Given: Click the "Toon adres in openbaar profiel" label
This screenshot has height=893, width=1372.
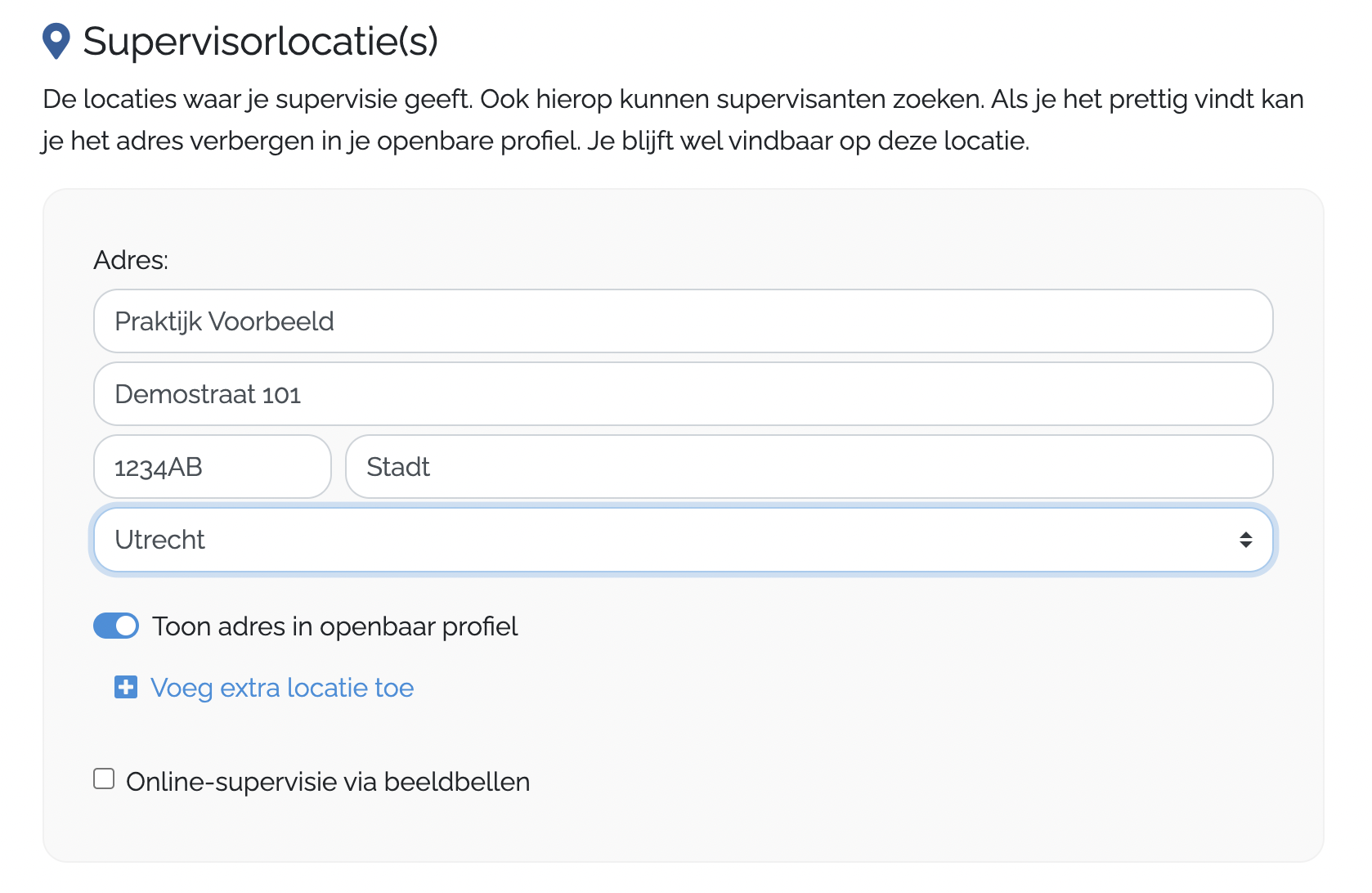Looking at the screenshot, I should point(334,626).
